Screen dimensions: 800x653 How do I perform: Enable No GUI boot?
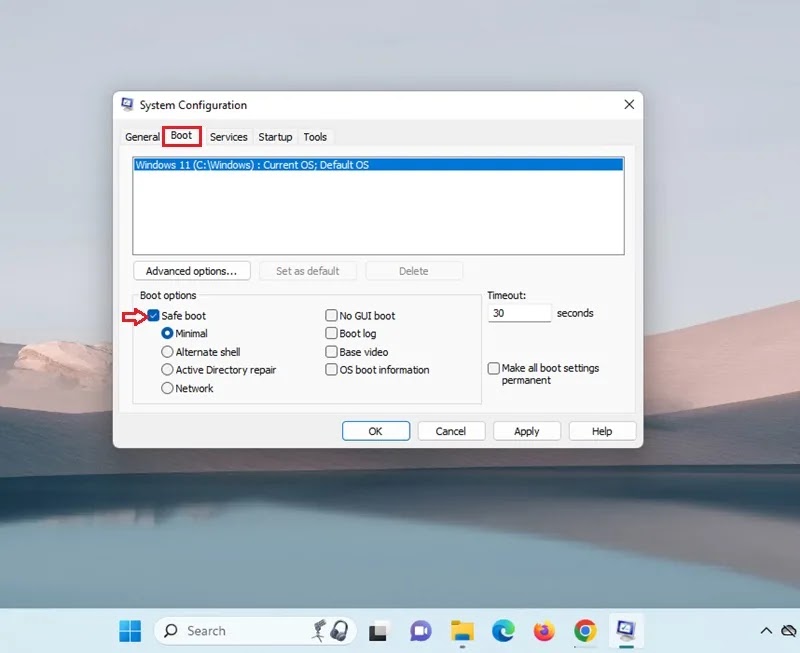tap(331, 315)
